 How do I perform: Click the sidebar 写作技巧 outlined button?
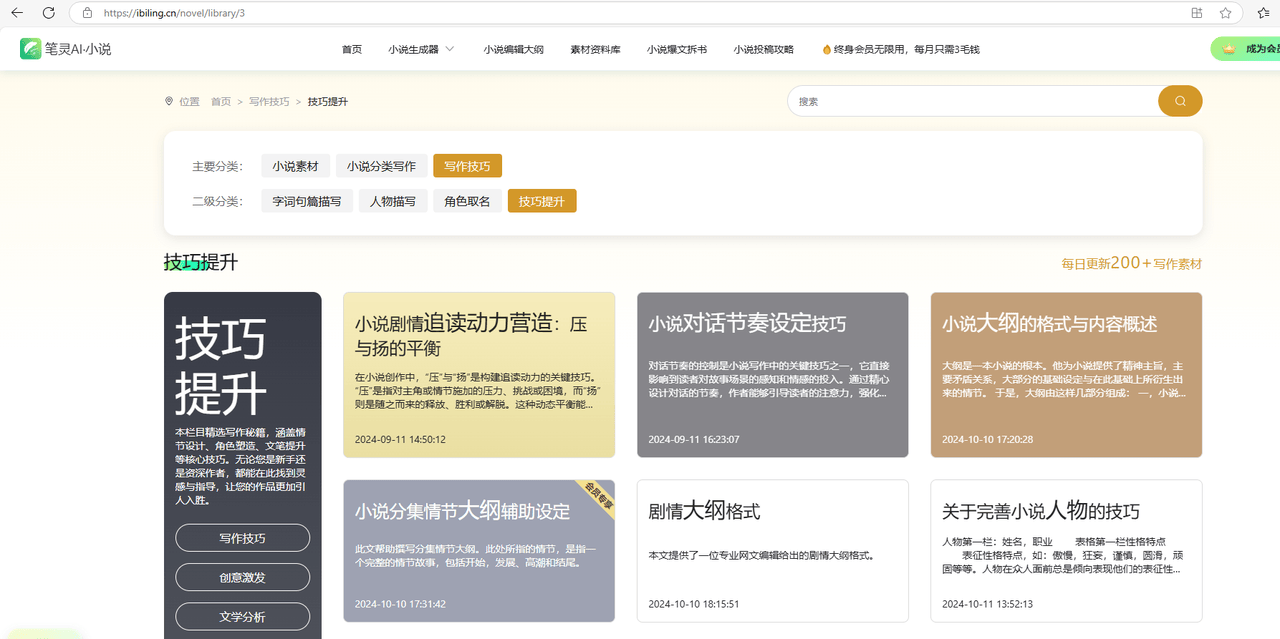[242, 538]
